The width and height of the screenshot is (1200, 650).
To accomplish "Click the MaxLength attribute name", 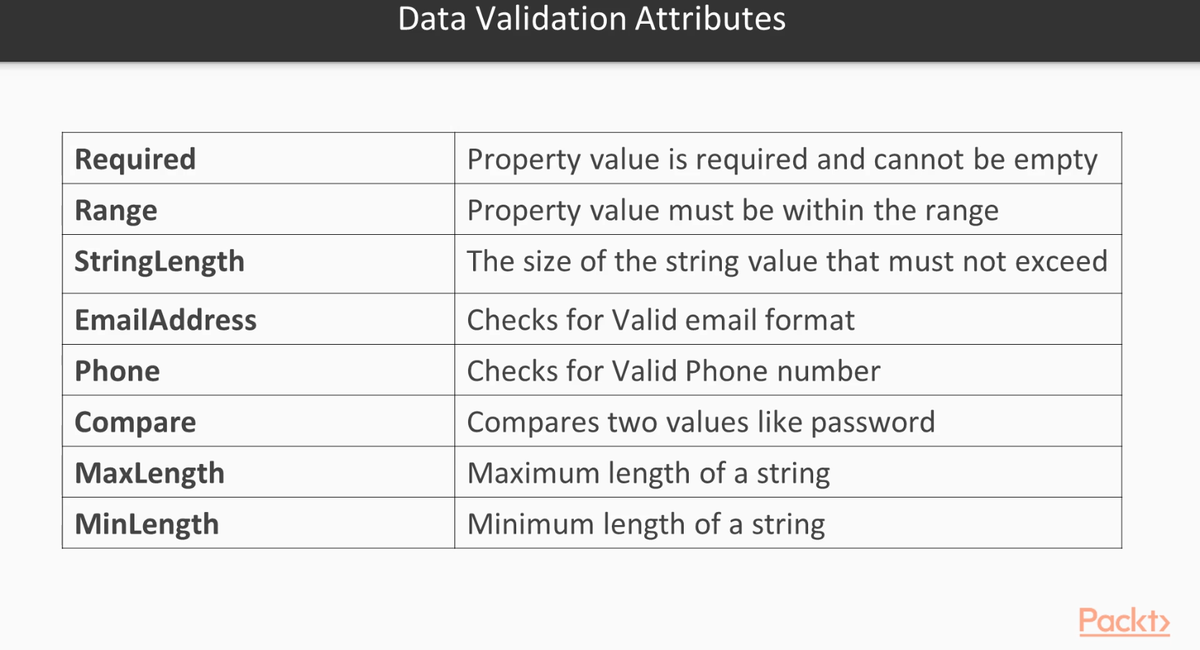I will click(x=150, y=473).
